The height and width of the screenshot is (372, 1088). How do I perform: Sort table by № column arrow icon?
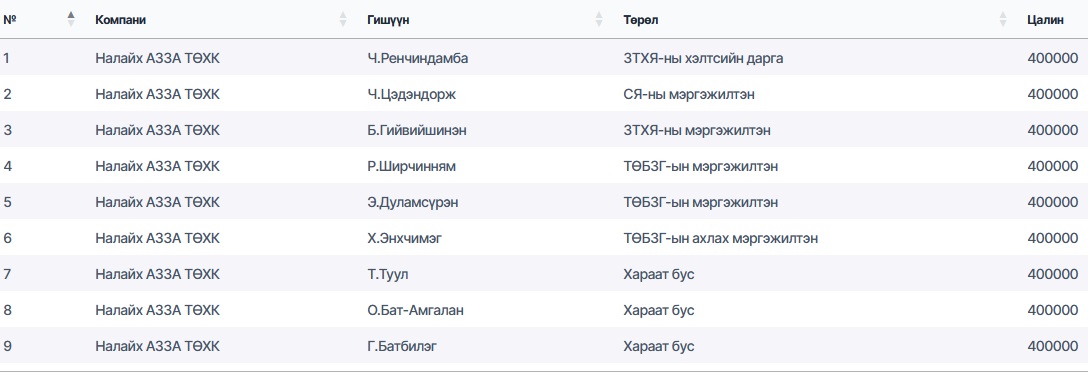pos(71,19)
